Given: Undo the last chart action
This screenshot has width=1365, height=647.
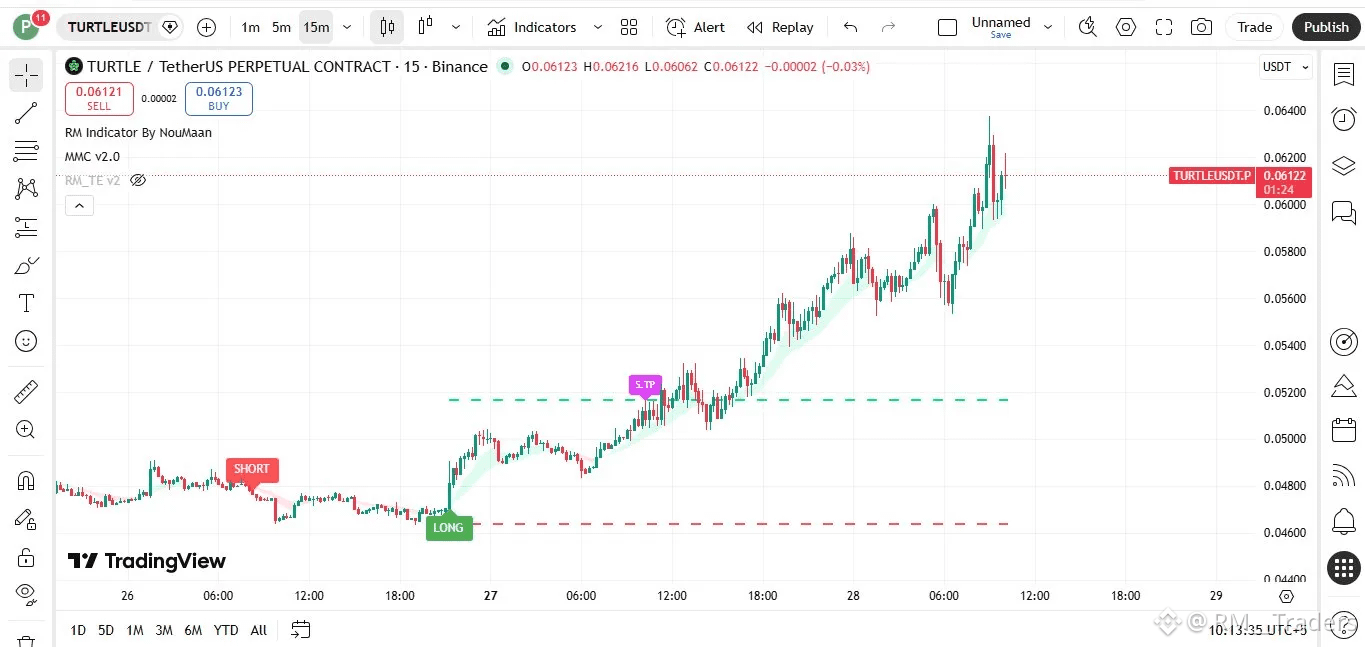Looking at the screenshot, I should 850,27.
